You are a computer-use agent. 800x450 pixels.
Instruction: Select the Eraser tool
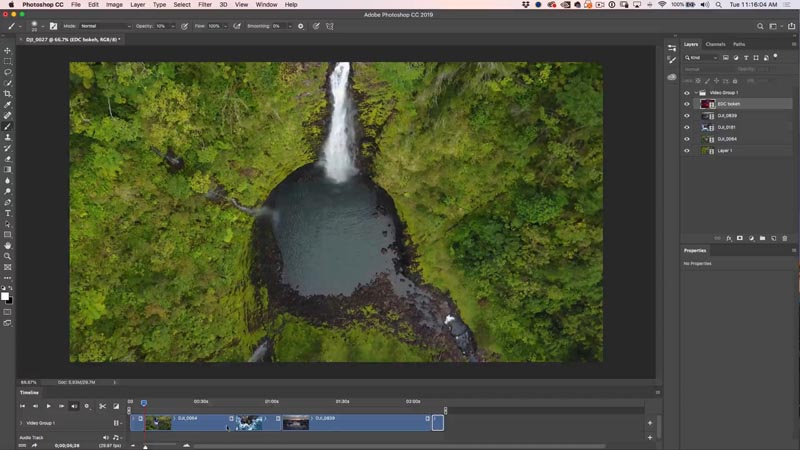(x=8, y=159)
